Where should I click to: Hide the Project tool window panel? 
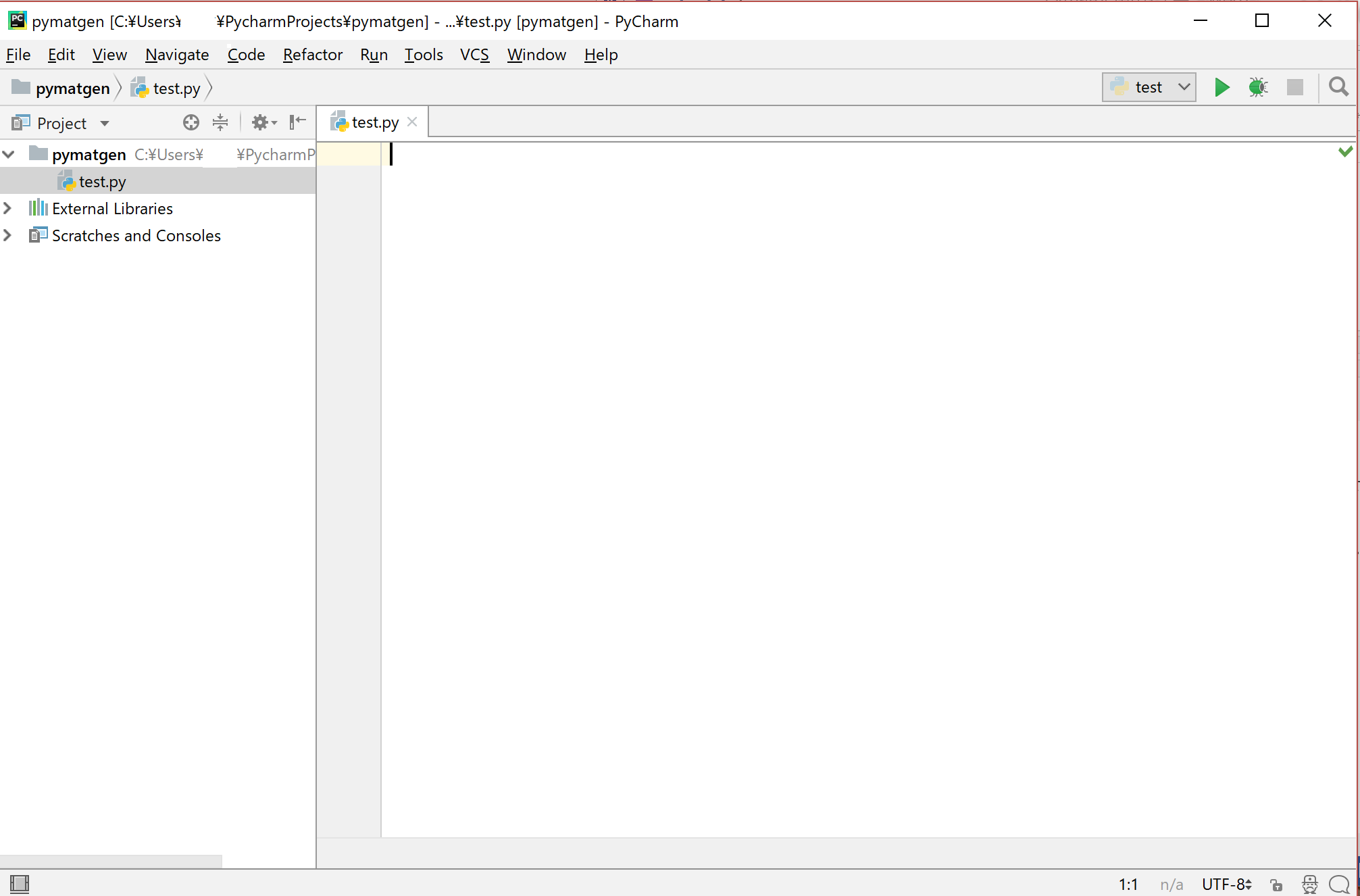297,122
